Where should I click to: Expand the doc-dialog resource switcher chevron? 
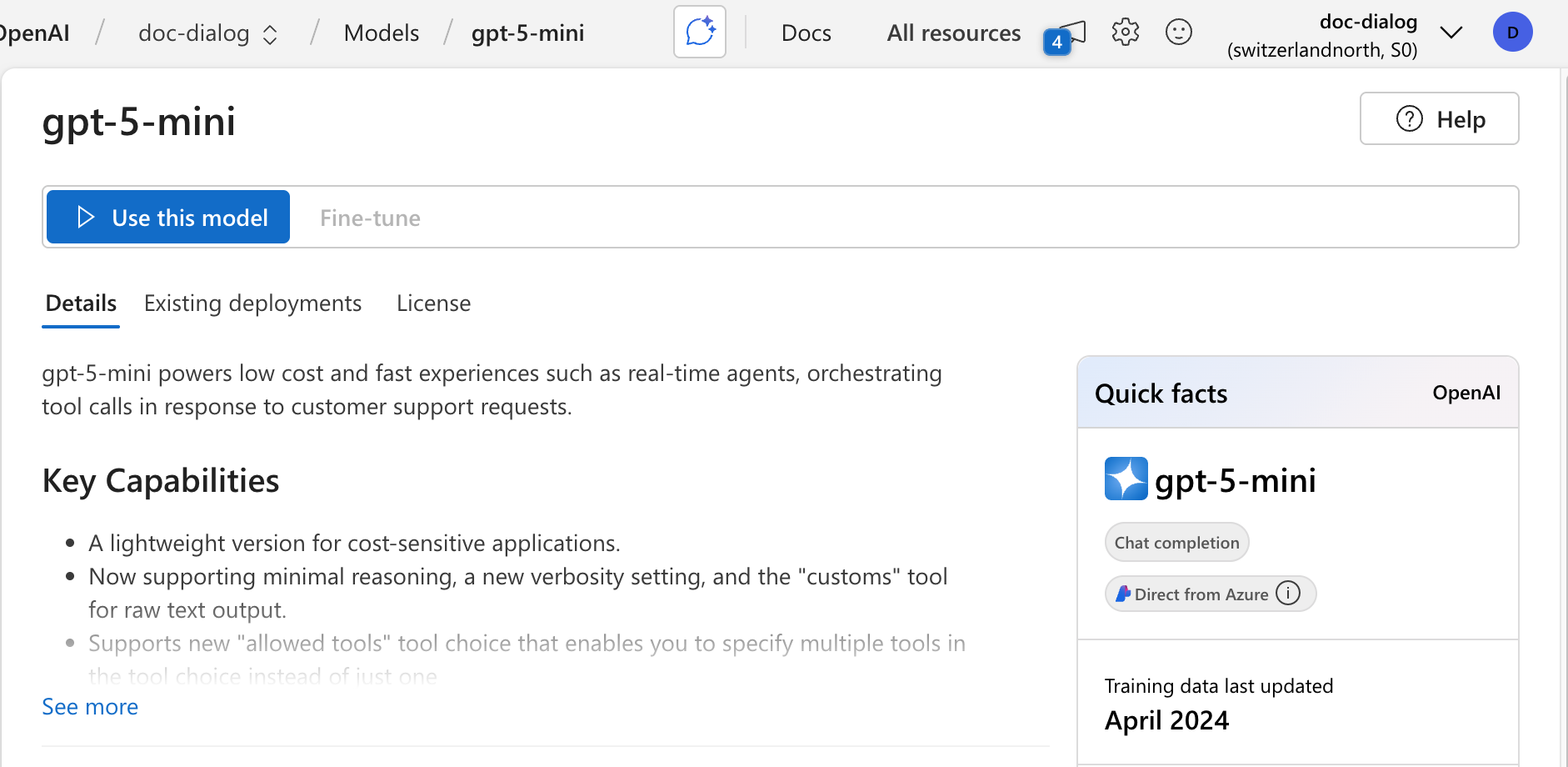pos(270,34)
